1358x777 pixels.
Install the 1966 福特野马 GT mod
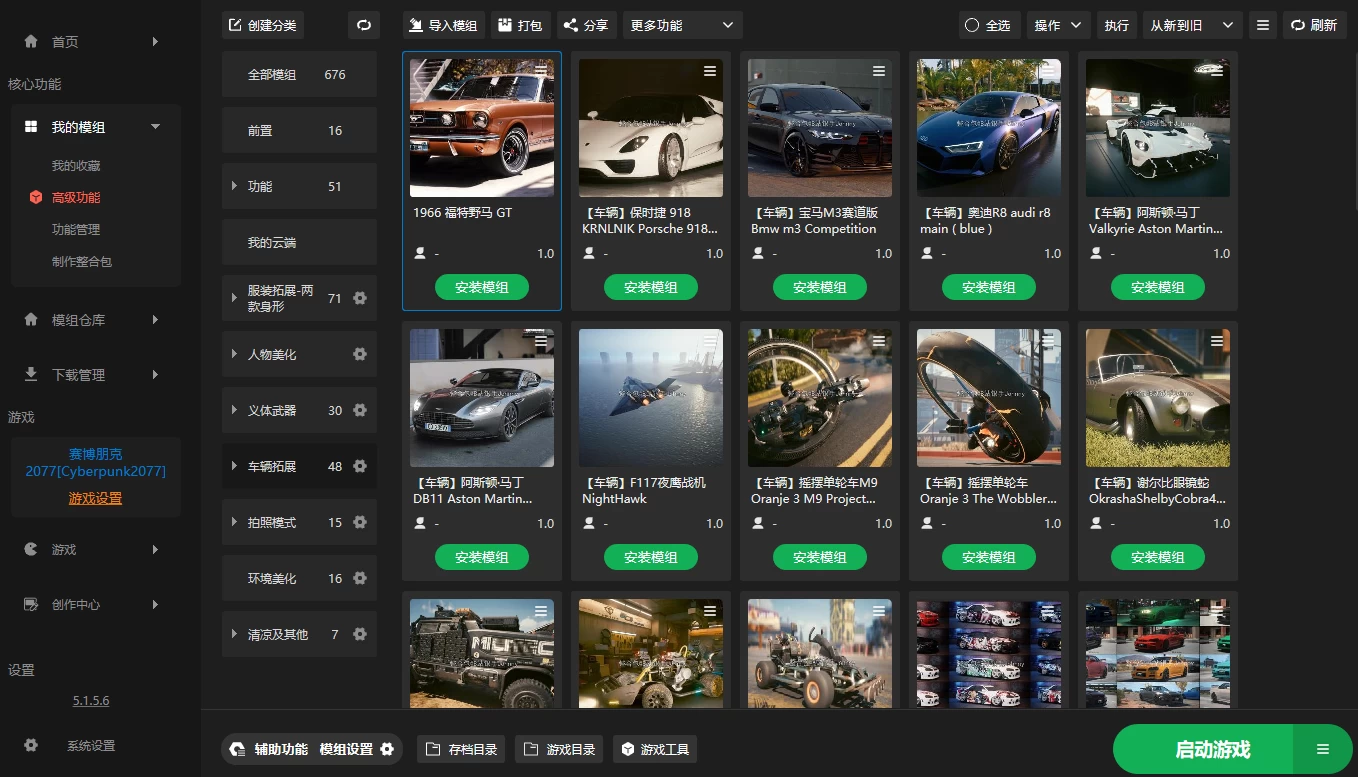481,287
